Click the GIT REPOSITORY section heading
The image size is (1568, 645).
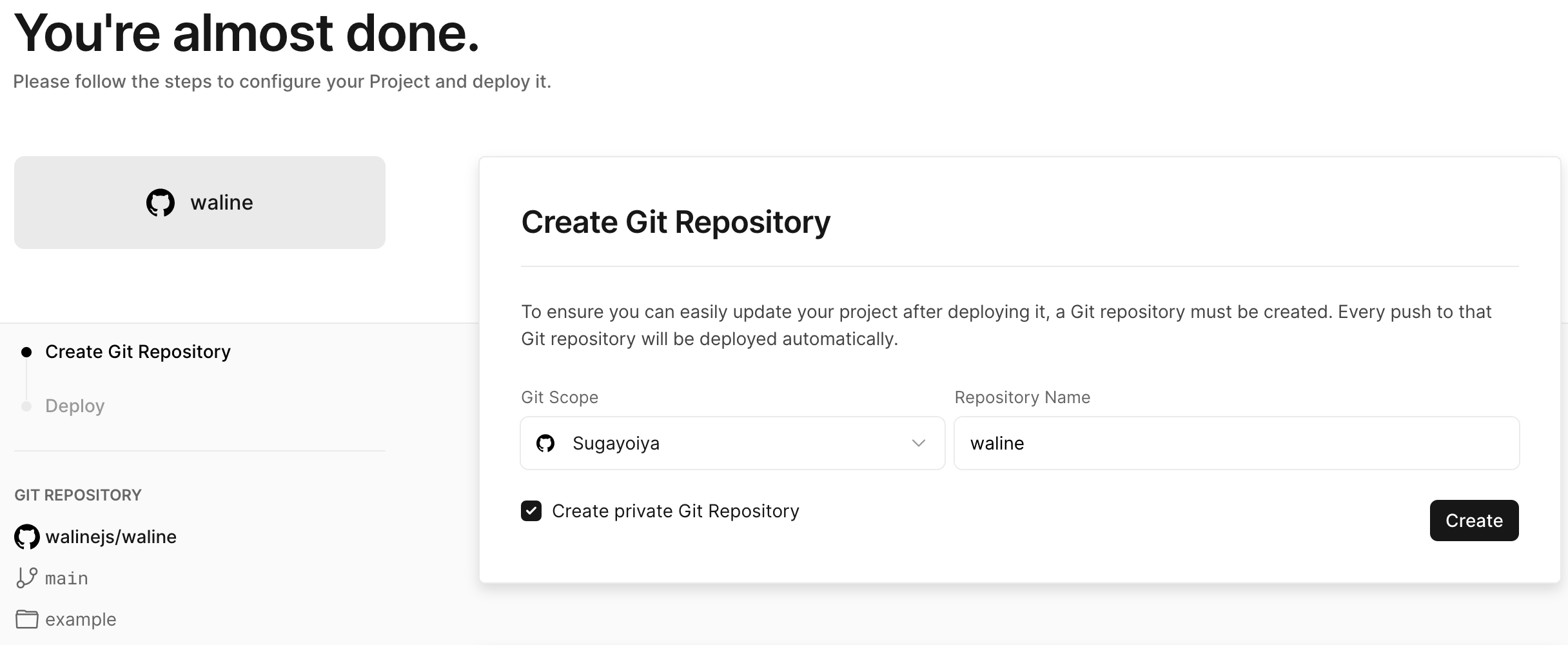click(x=78, y=495)
